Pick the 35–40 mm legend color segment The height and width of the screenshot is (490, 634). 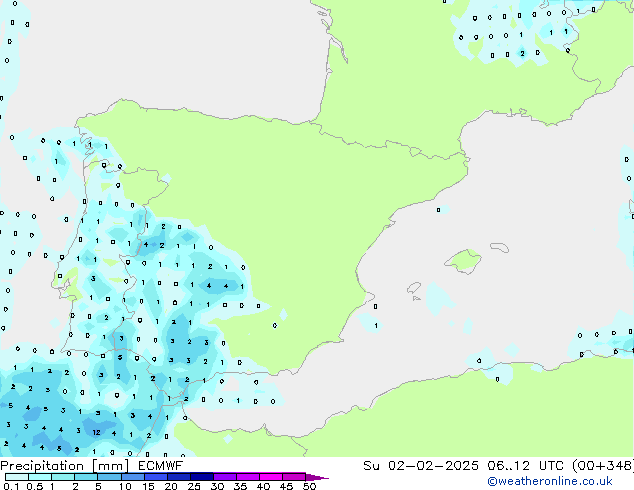[247, 477]
